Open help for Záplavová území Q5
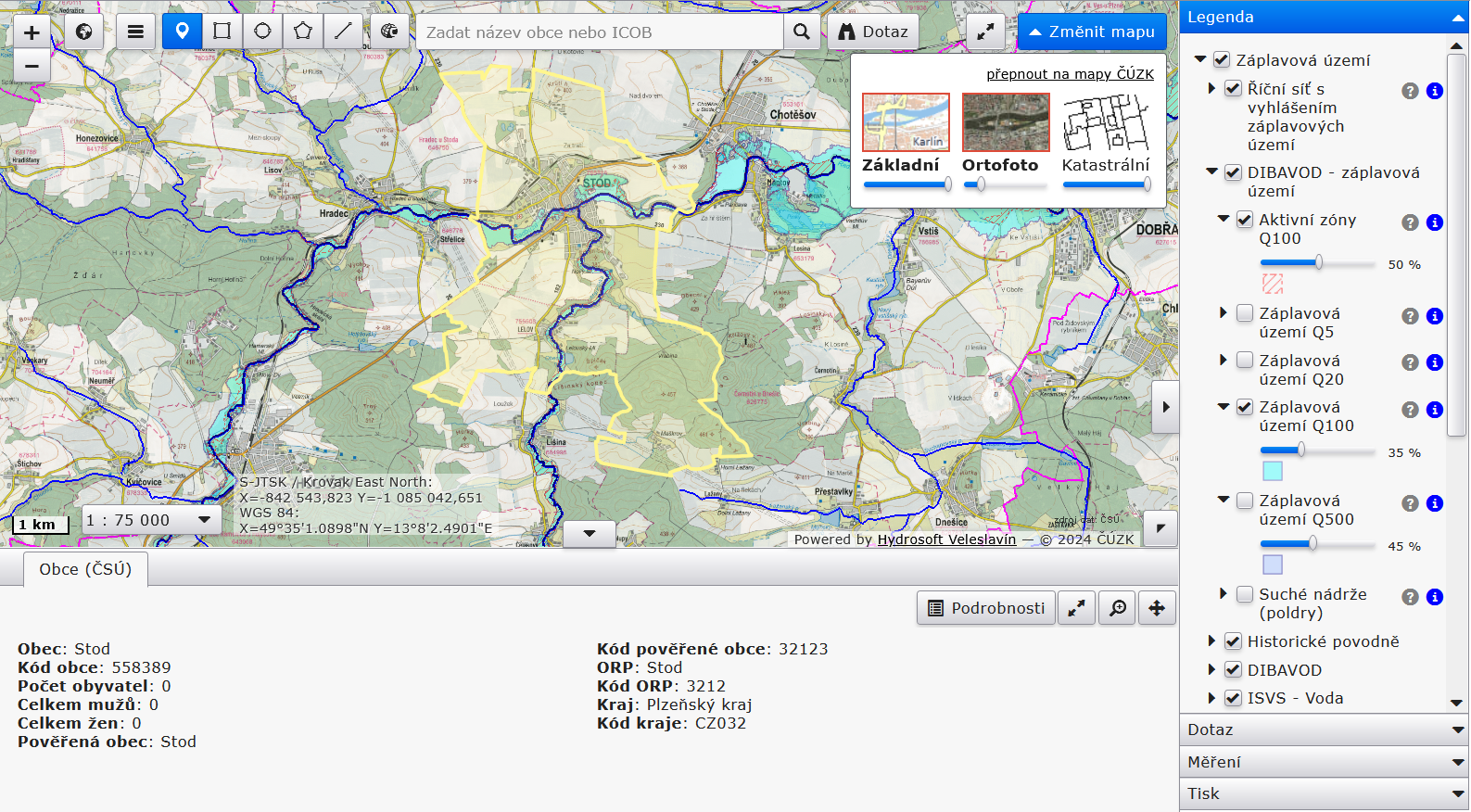1471x812 pixels. point(1410,316)
